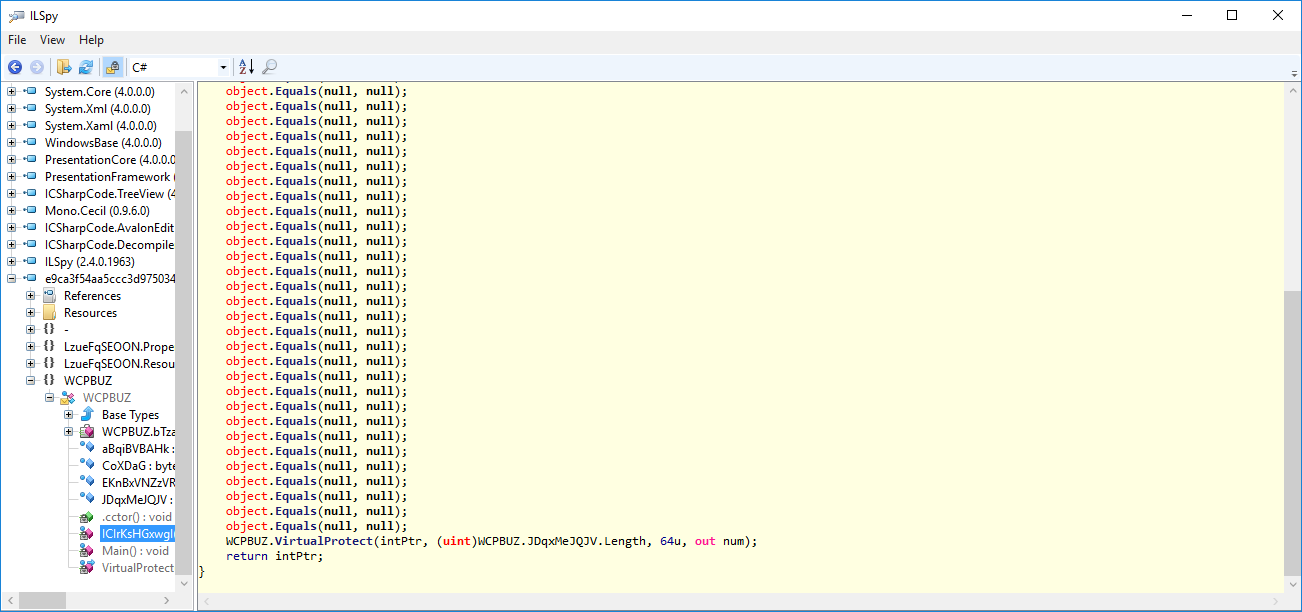Image resolution: width=1302 pixels, height=612 pixels.
Task: Click the Forward navigation arrow
Action: point(37,67)
